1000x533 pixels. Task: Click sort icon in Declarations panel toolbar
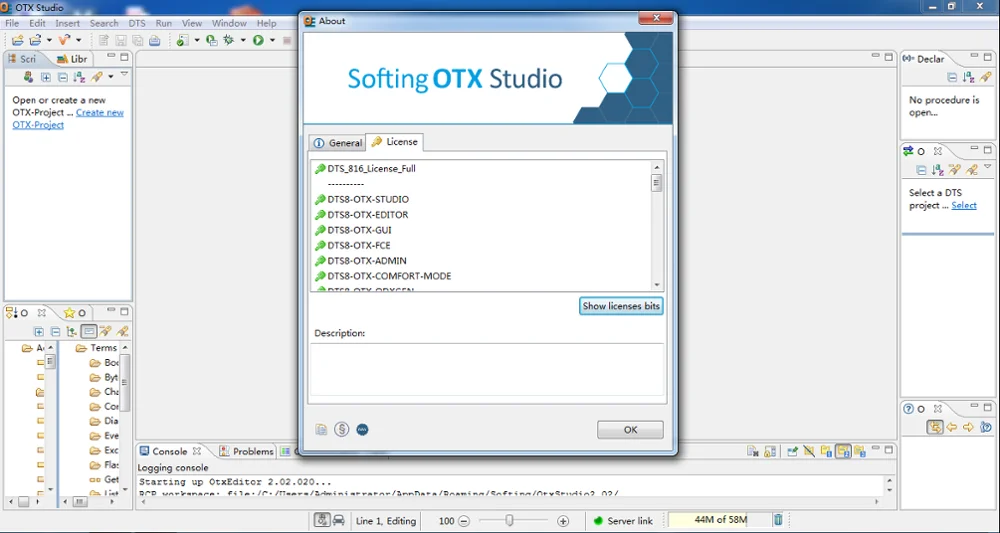[968, 77]
